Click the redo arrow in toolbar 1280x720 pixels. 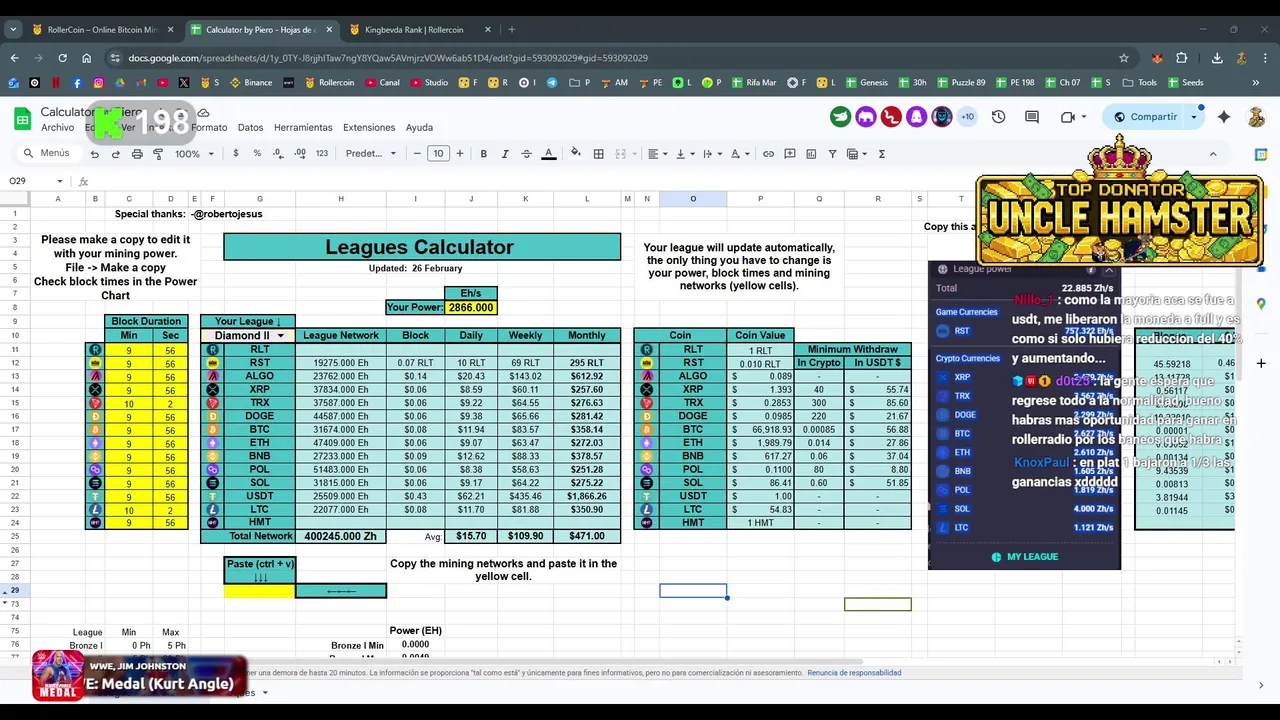tap(115, 154)
